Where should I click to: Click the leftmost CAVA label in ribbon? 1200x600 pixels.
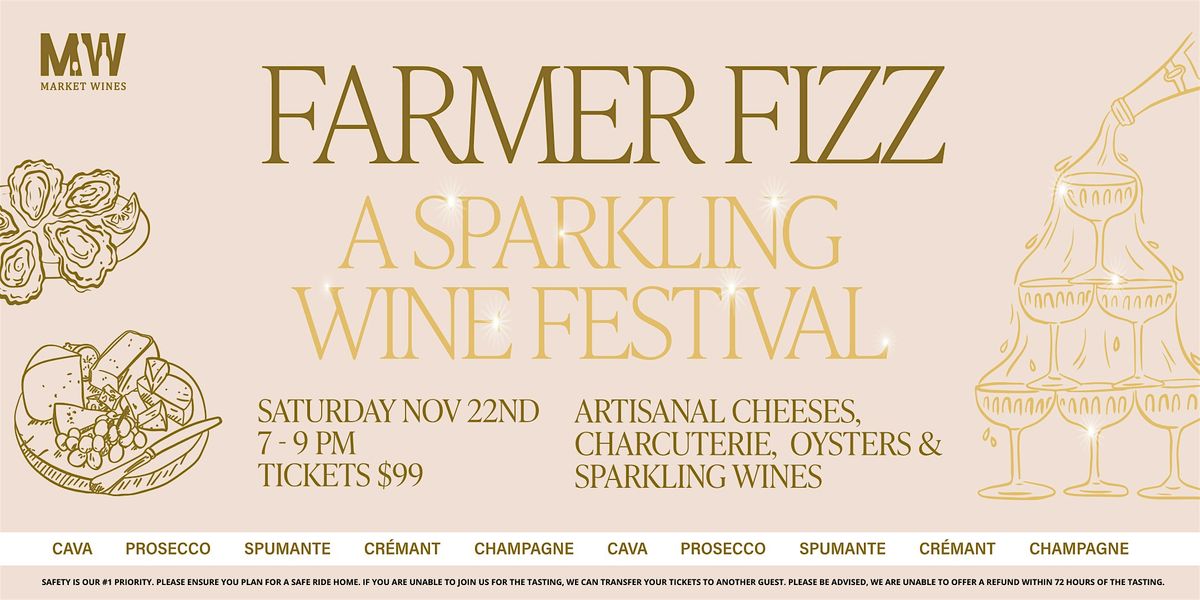(x=72, y=549)
